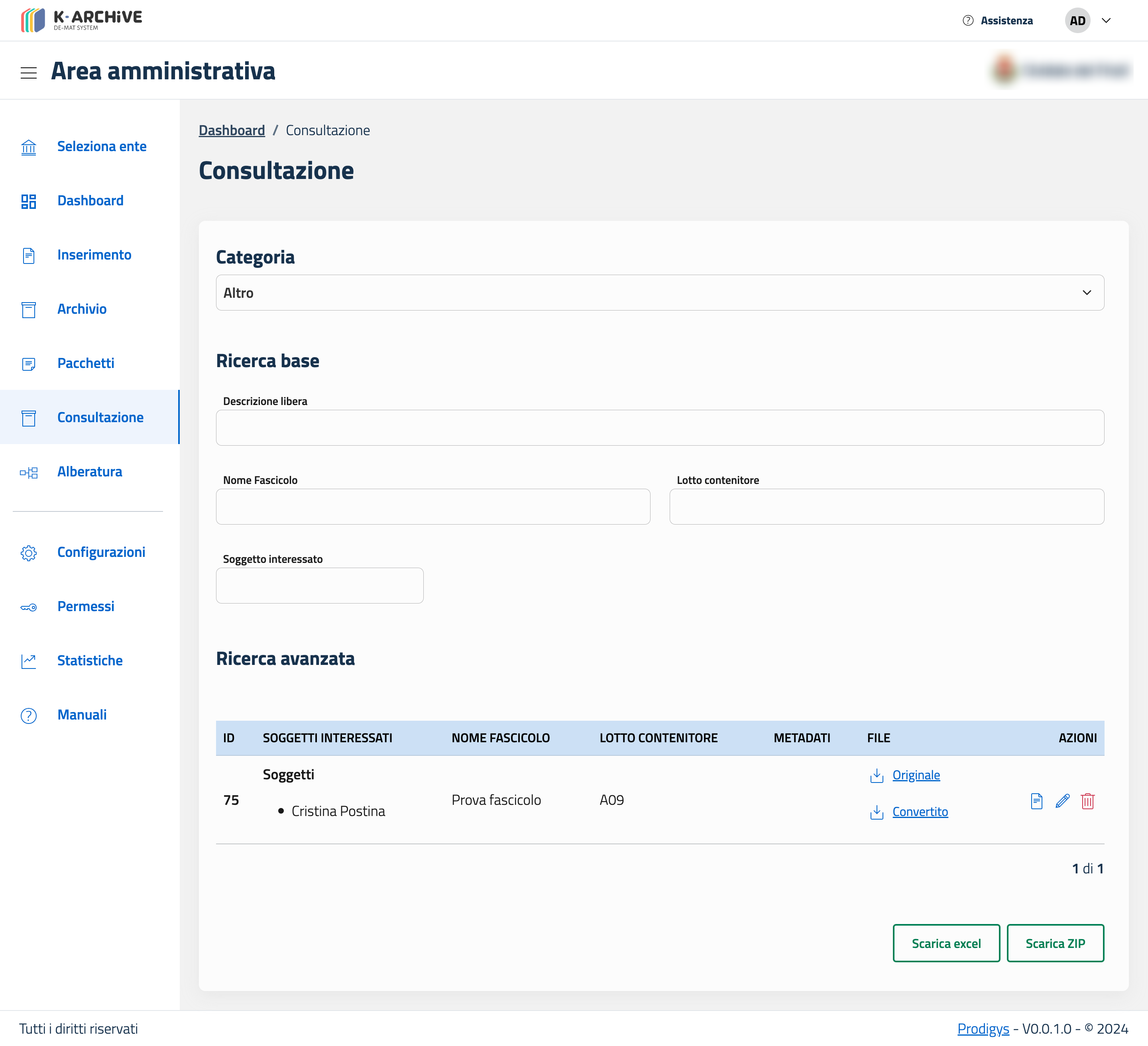Viewport: 1148px width, 1046px height.
Task: Click the Assistenza help icon
Action: click(x=967, y=20)
